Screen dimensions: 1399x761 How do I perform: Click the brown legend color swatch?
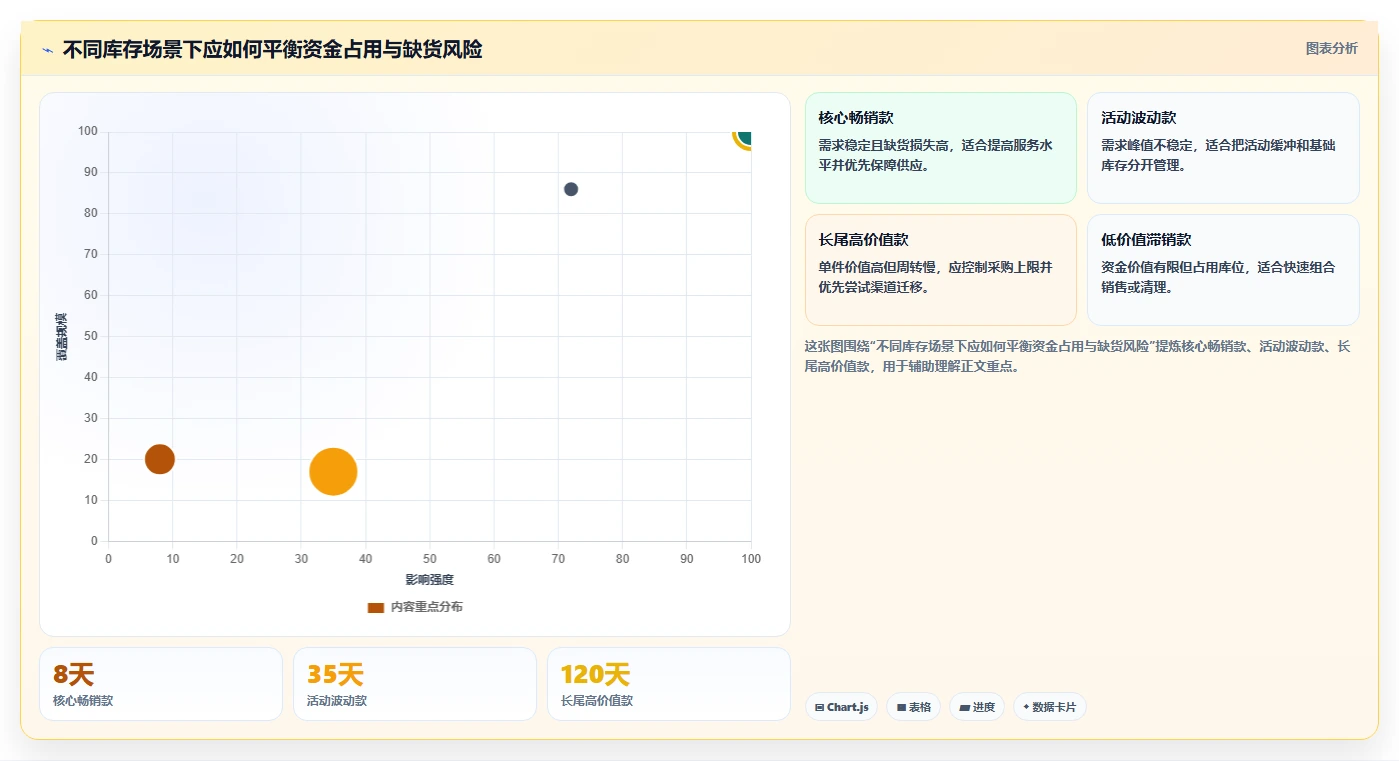[x=376, y=607]
